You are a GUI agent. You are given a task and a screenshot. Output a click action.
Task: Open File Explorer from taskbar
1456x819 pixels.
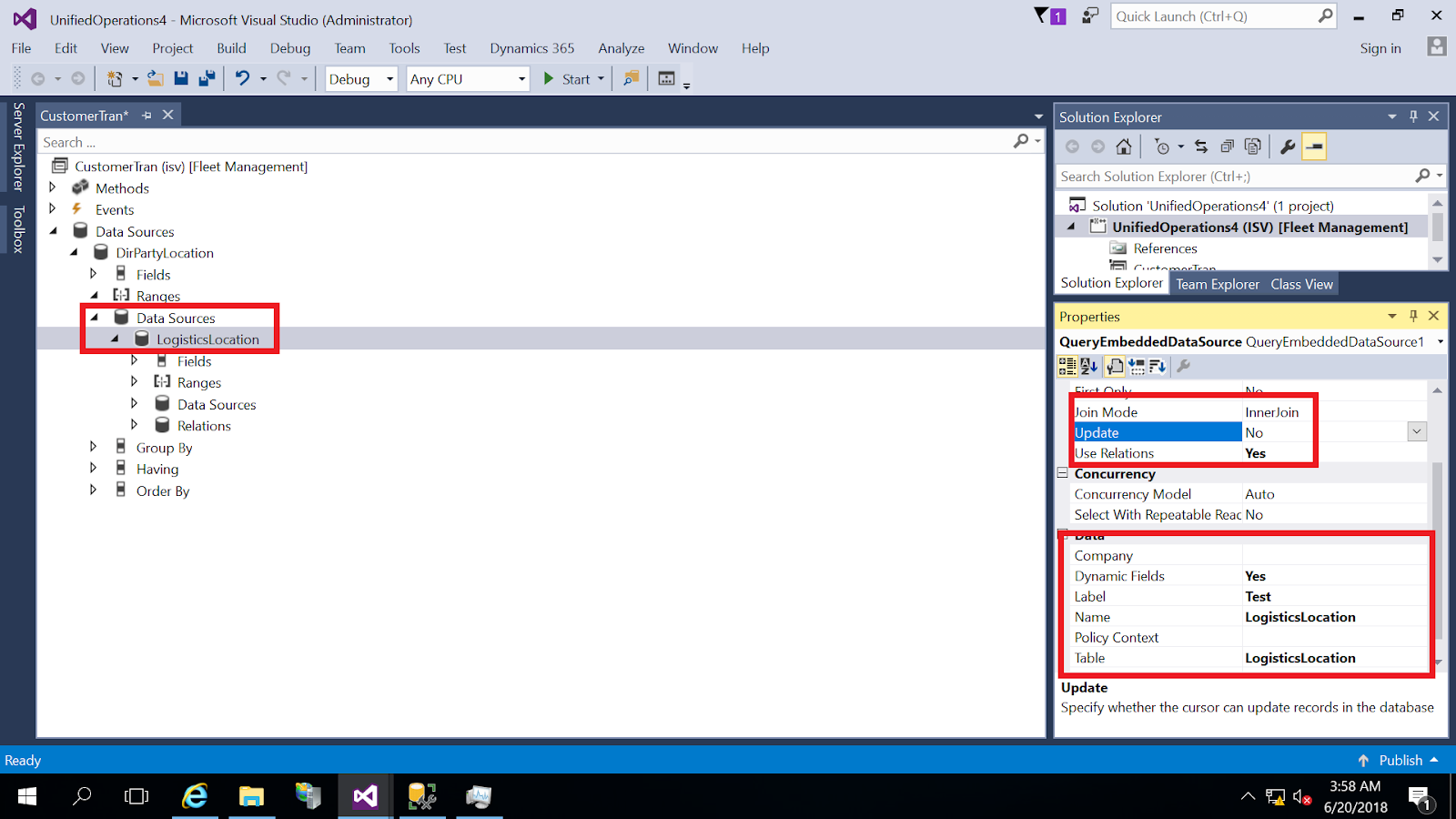251,797
